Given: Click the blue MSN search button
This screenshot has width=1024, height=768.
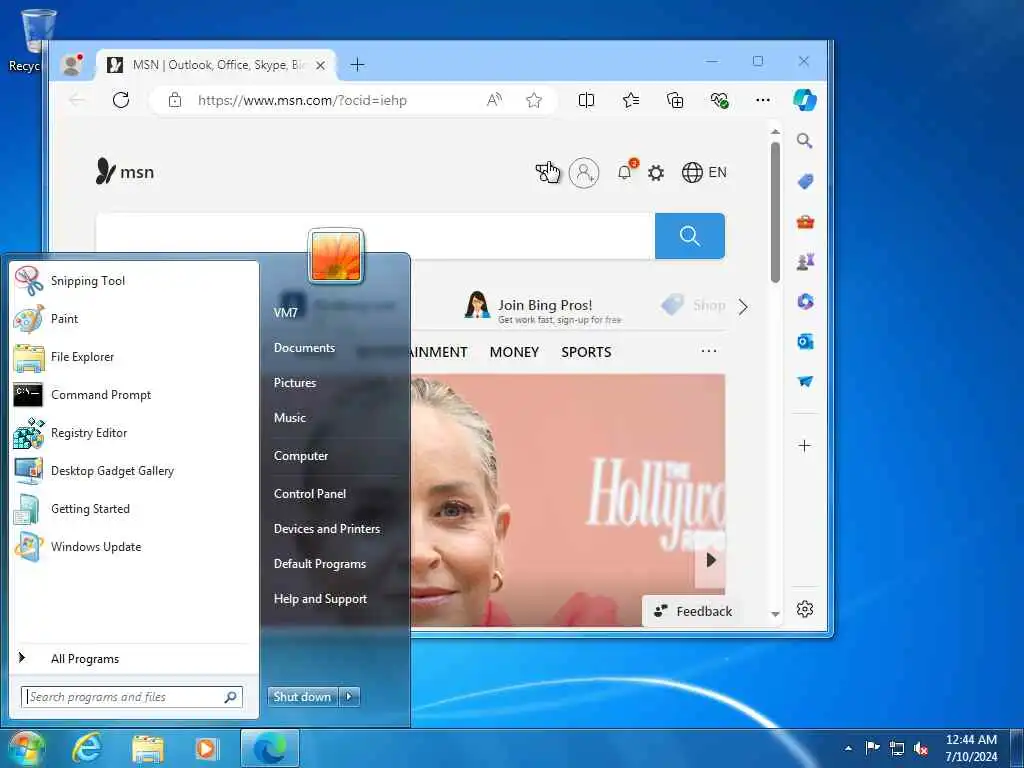Looking at the screenshot, I should [x=690, y=236].
